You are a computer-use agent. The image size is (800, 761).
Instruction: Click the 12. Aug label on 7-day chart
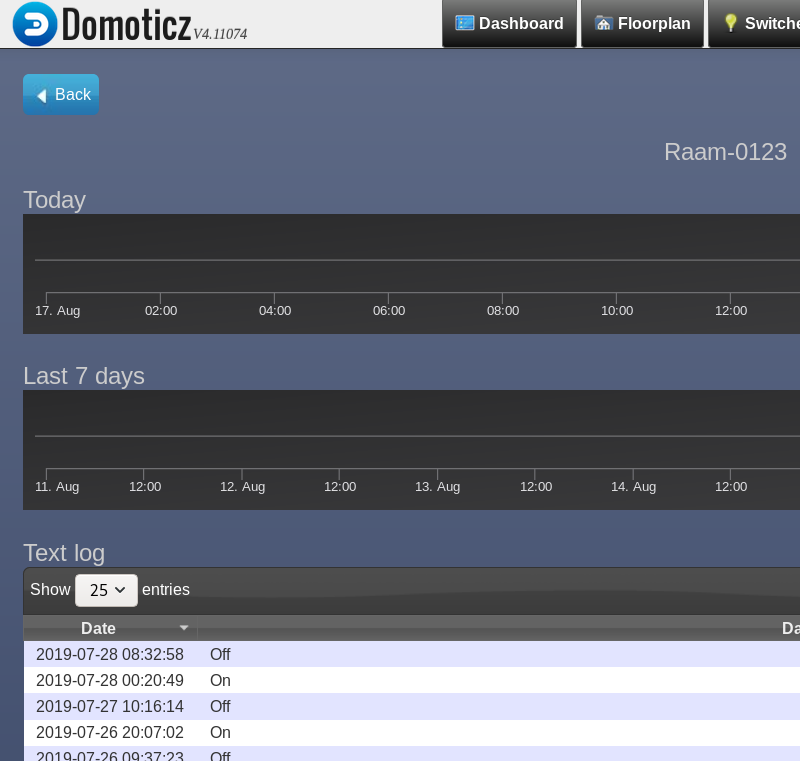point(242,487)
